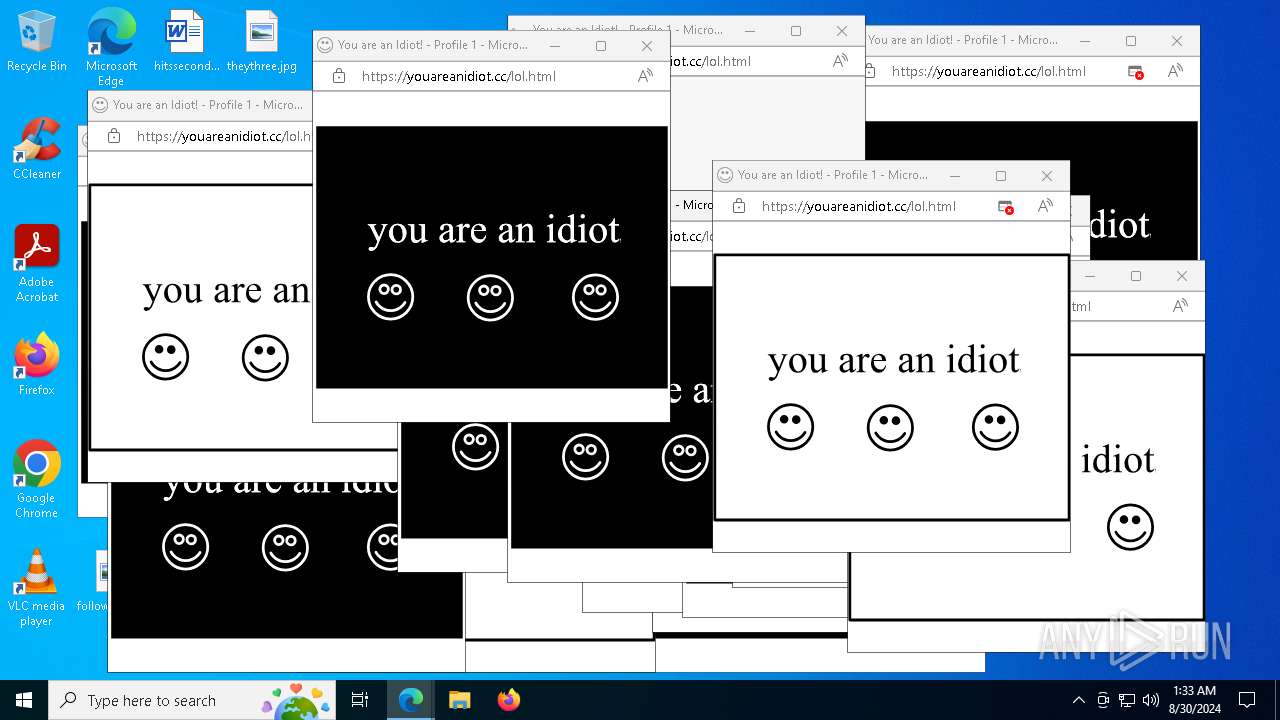Close the top-left black idiot window

(647, 46)
